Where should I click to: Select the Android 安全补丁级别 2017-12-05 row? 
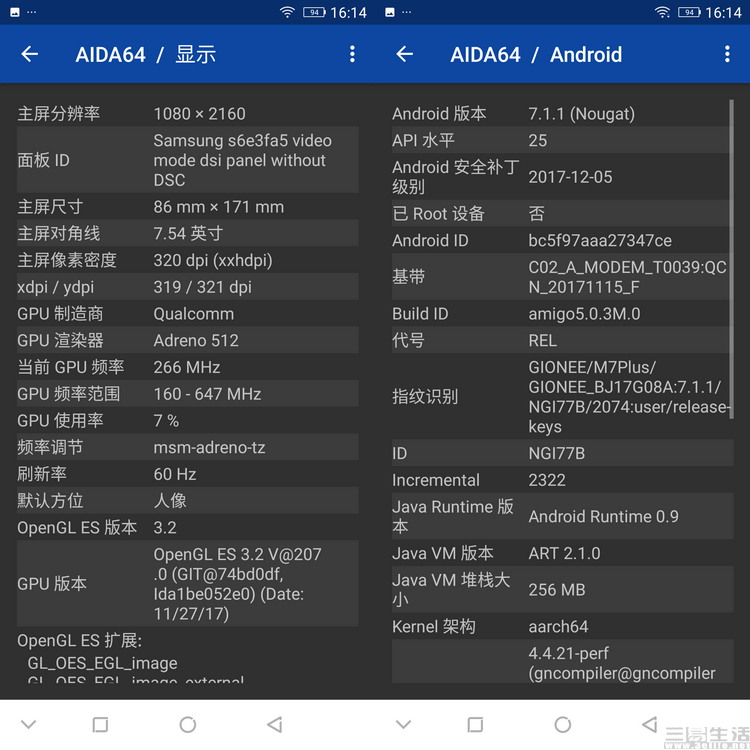coord(562,176)
